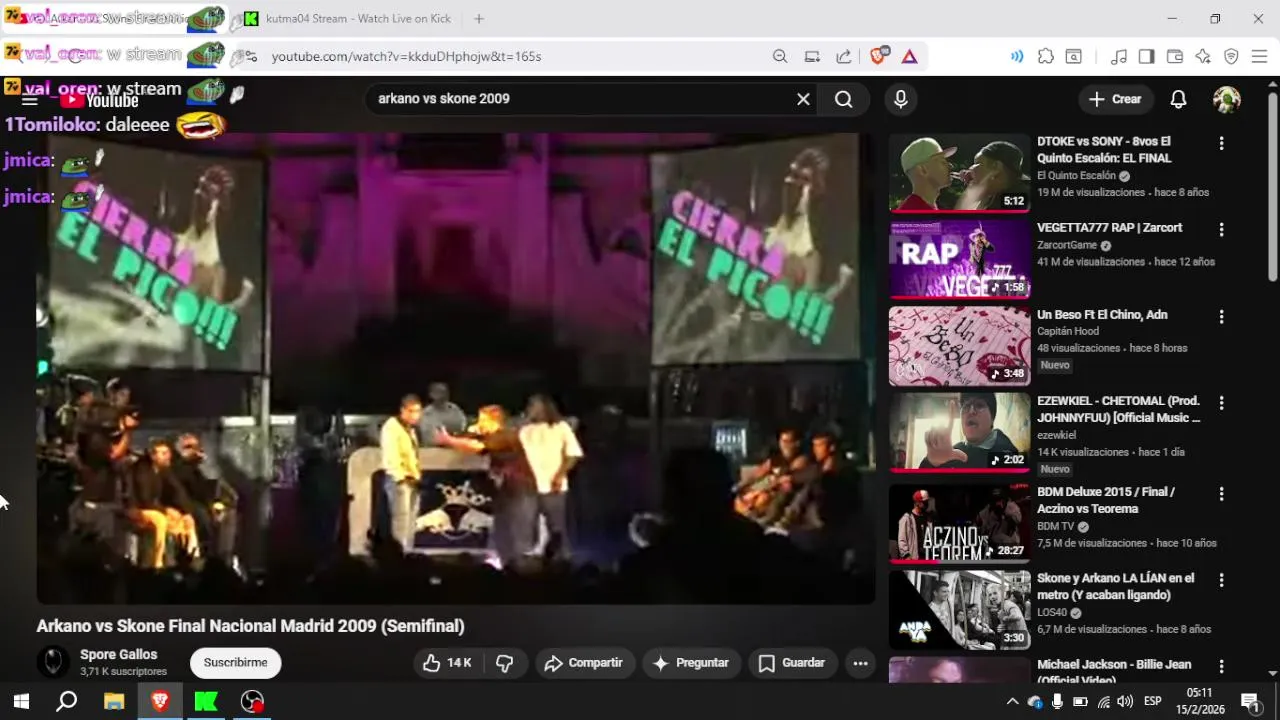The image size is (1280, 720).
Task: Open options for VEGETTA777 RAP video
Action: point(1221,230)
